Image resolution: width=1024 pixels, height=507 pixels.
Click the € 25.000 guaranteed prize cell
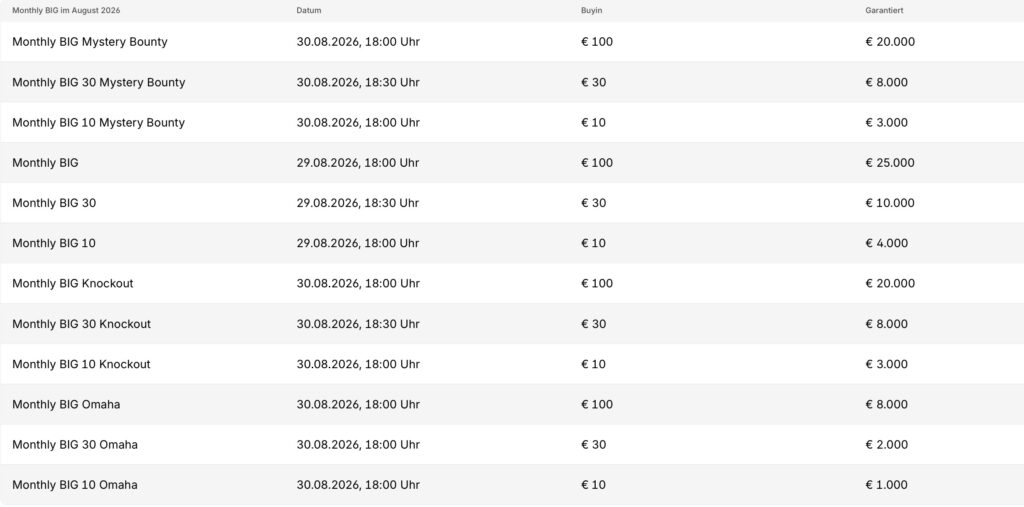pos(889,163)
